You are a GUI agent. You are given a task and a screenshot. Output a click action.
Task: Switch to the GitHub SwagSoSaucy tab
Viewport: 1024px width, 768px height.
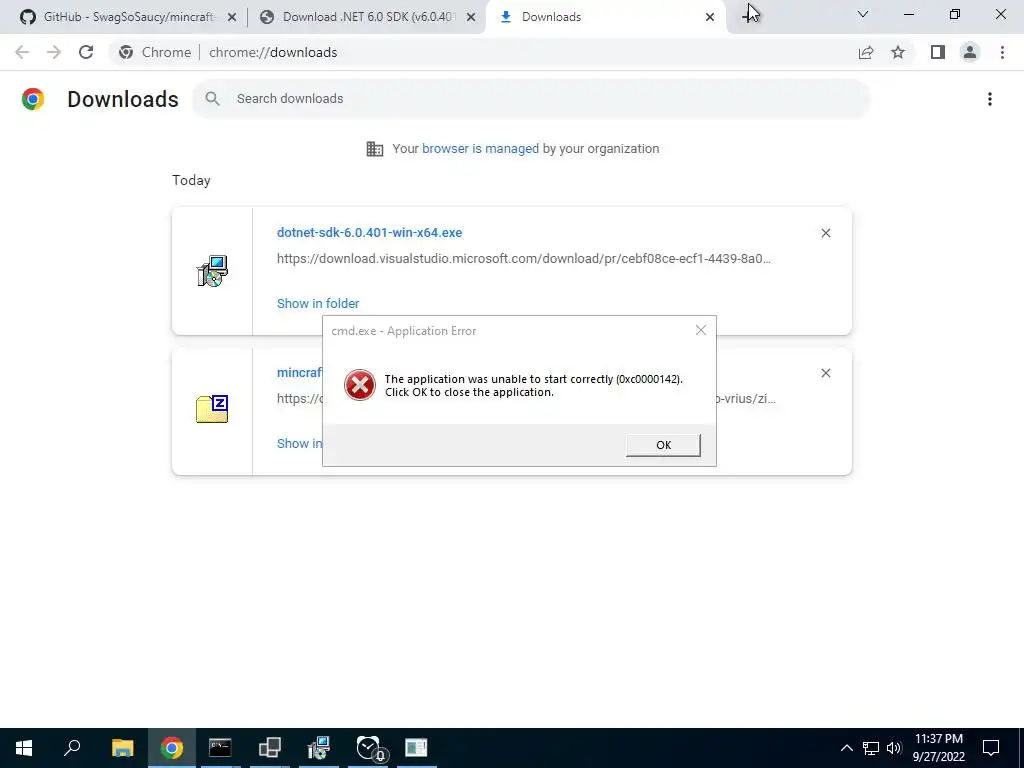128,17
